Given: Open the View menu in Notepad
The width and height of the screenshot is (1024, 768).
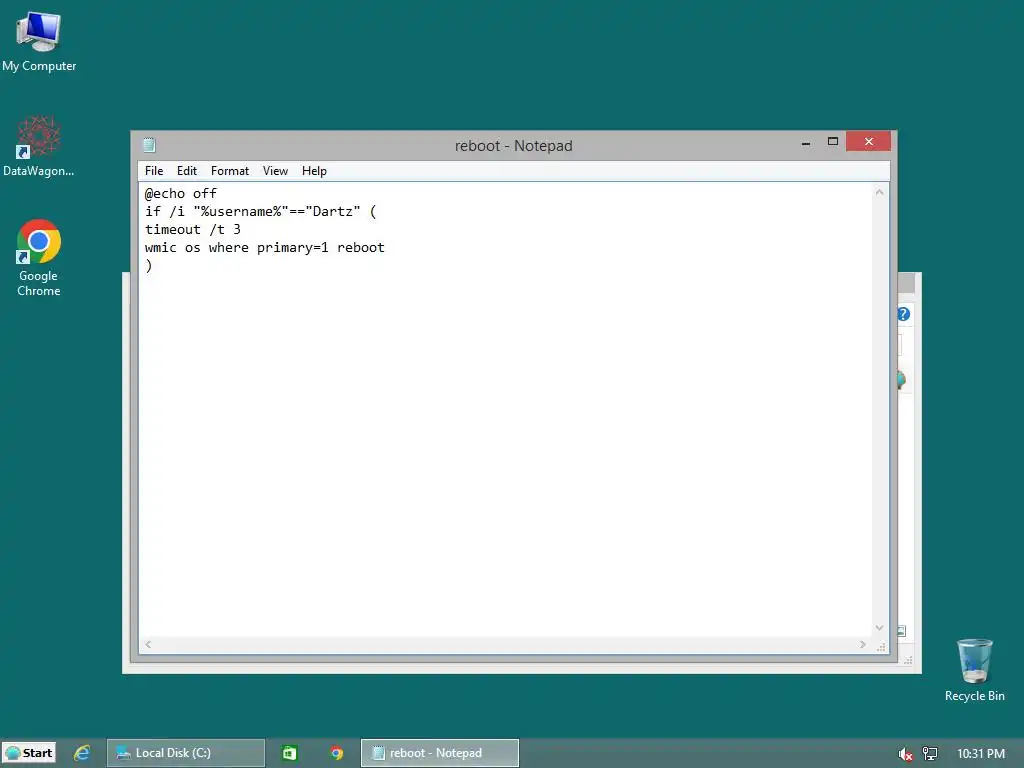Looking at the screenshot, I should 276,171.
